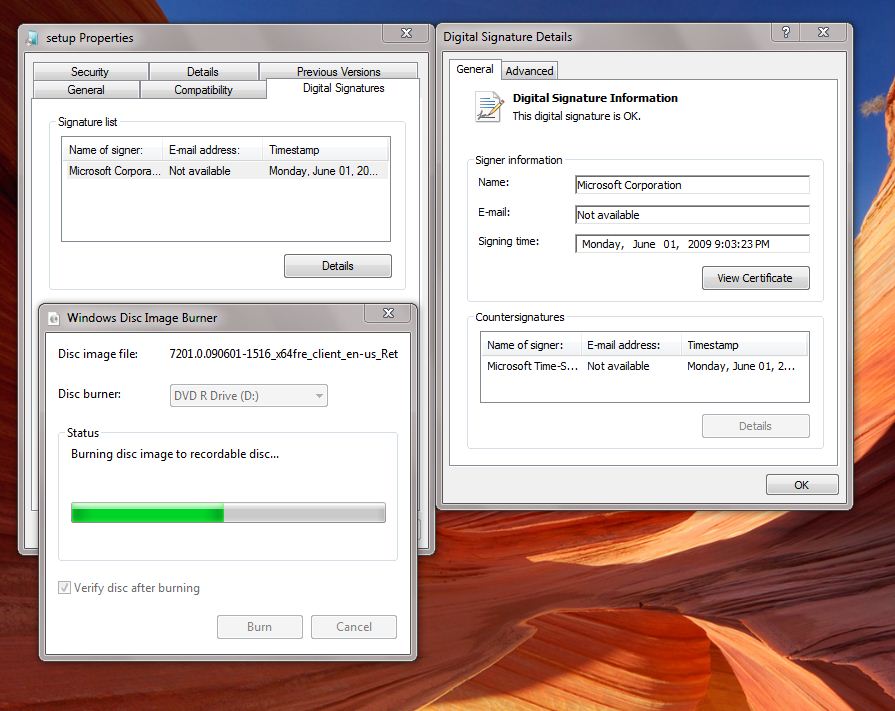Click Burning disc image to recordable disc status
Screen dimensions: 895x711
tap(175, 454)
